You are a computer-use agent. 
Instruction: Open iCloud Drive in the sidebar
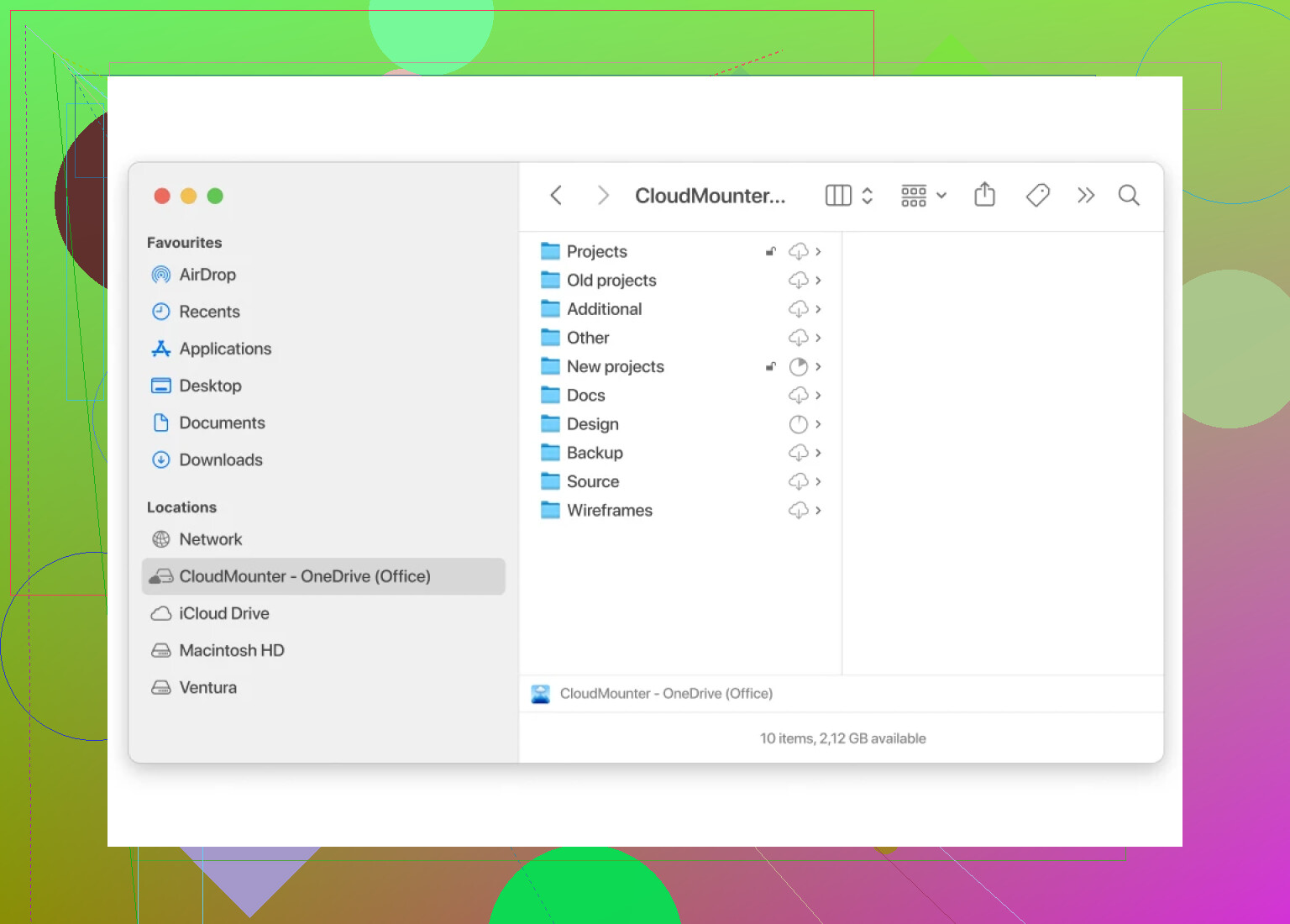(323, 613)
